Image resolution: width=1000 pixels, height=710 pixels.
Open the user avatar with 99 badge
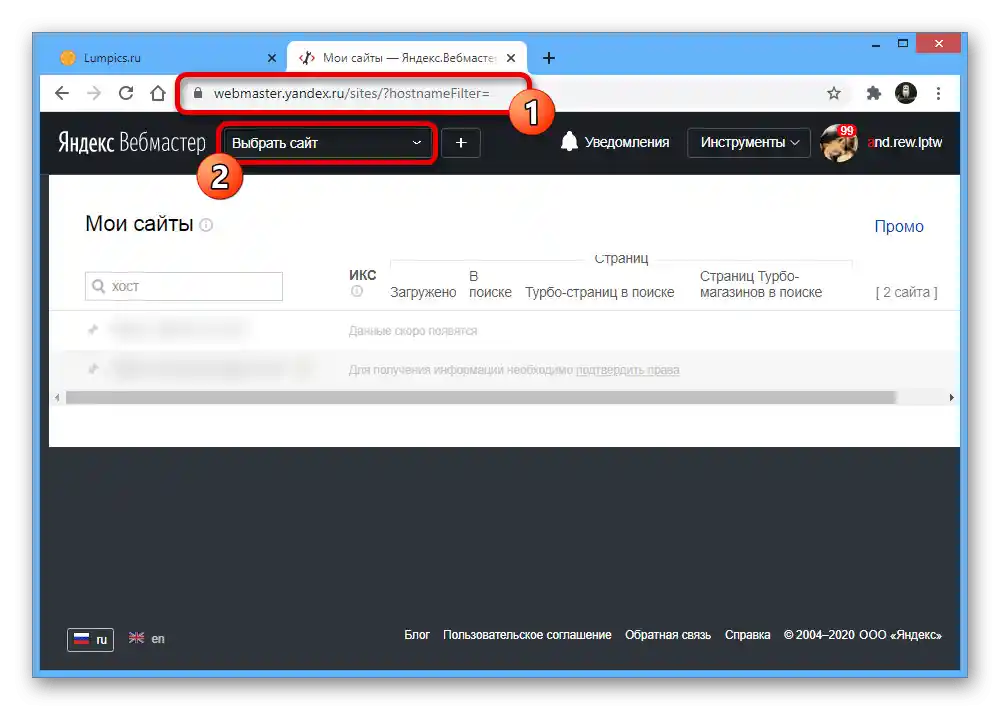pyautogui.click(x=838, y=143)
